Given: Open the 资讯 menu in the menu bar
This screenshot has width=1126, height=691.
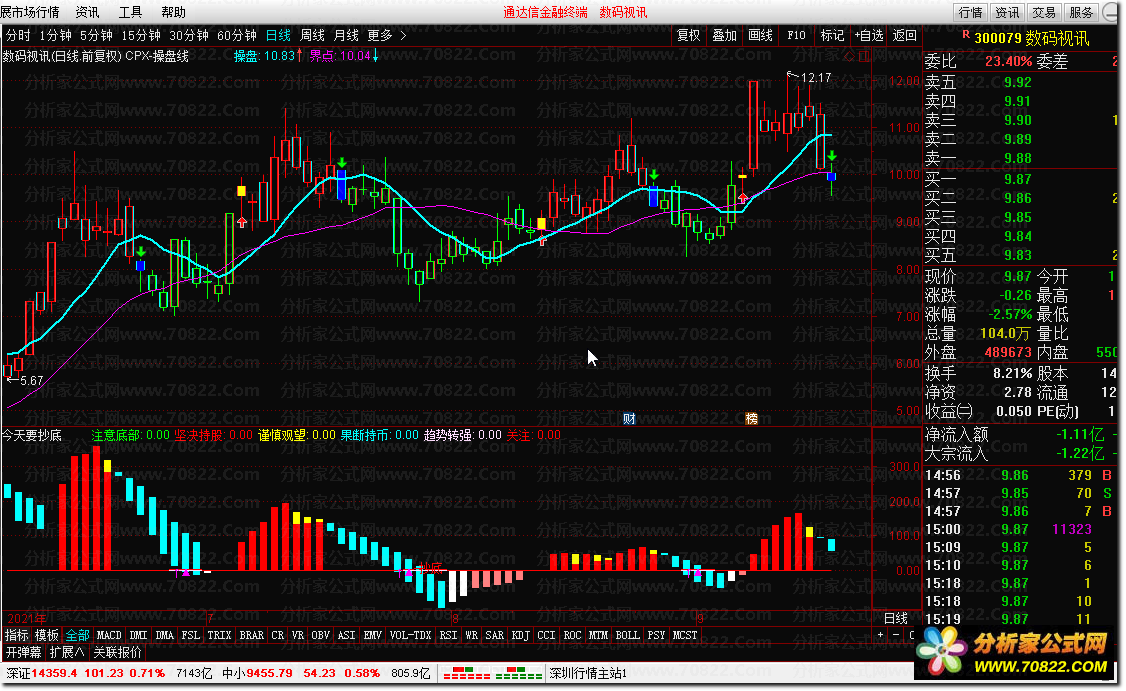Looking at the screenshot, I should pyautogui.click(x=88, y=12).
